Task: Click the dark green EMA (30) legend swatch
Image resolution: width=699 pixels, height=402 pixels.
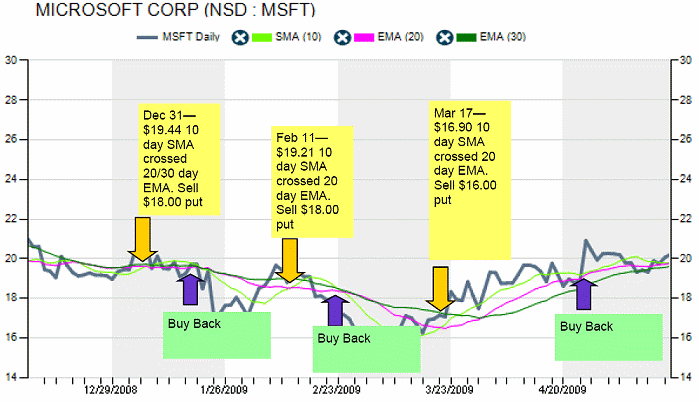Action: (x=466, y=37)
